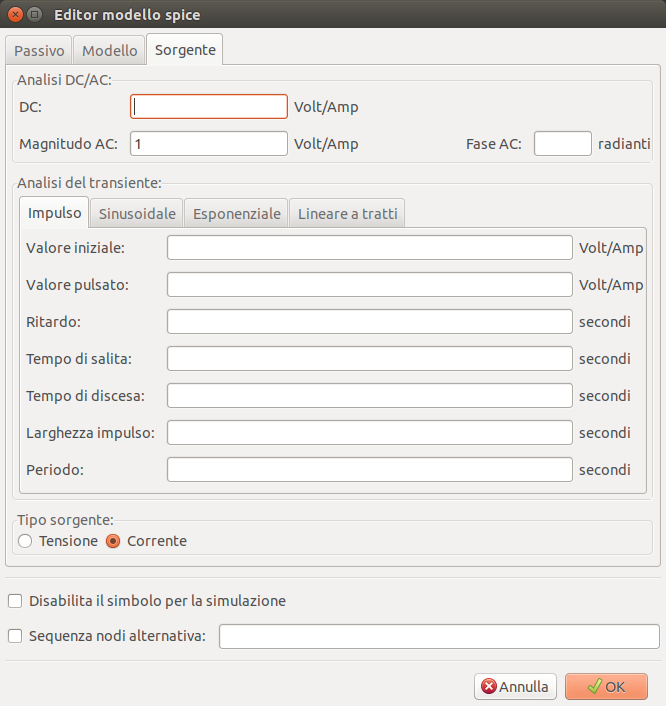
Task: Enable Disabilita il simbolo per la simulazione
Action: pyautogui.click(x=15, y=601)
